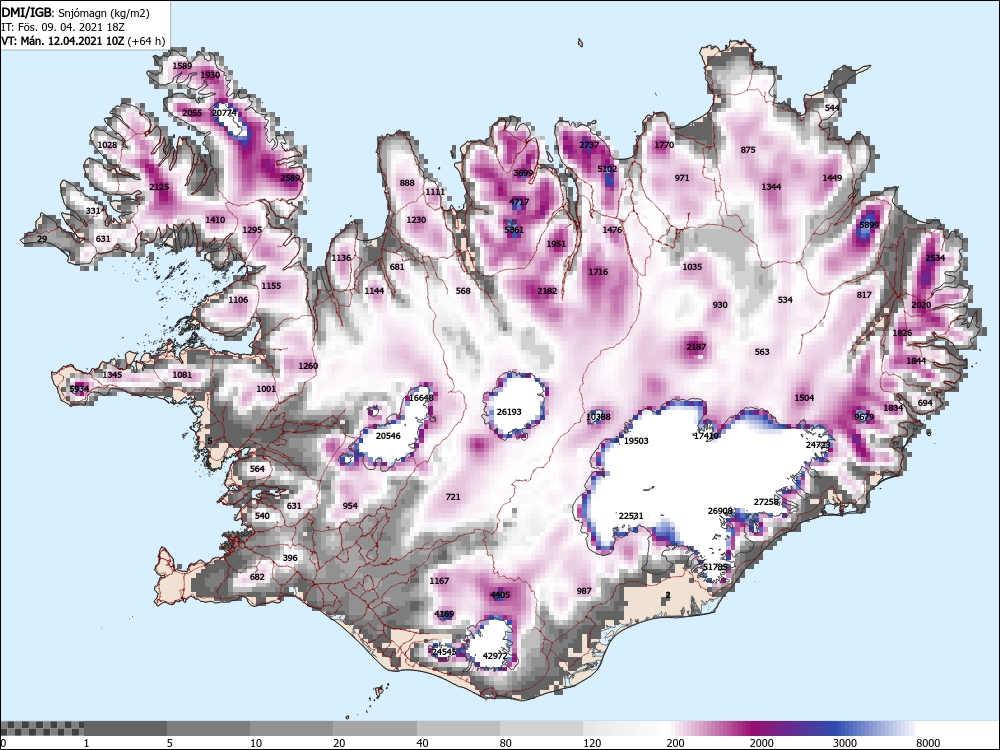Click the 2187 value in the interior
Screen dimensions: 1000x750
pos(696,347)
